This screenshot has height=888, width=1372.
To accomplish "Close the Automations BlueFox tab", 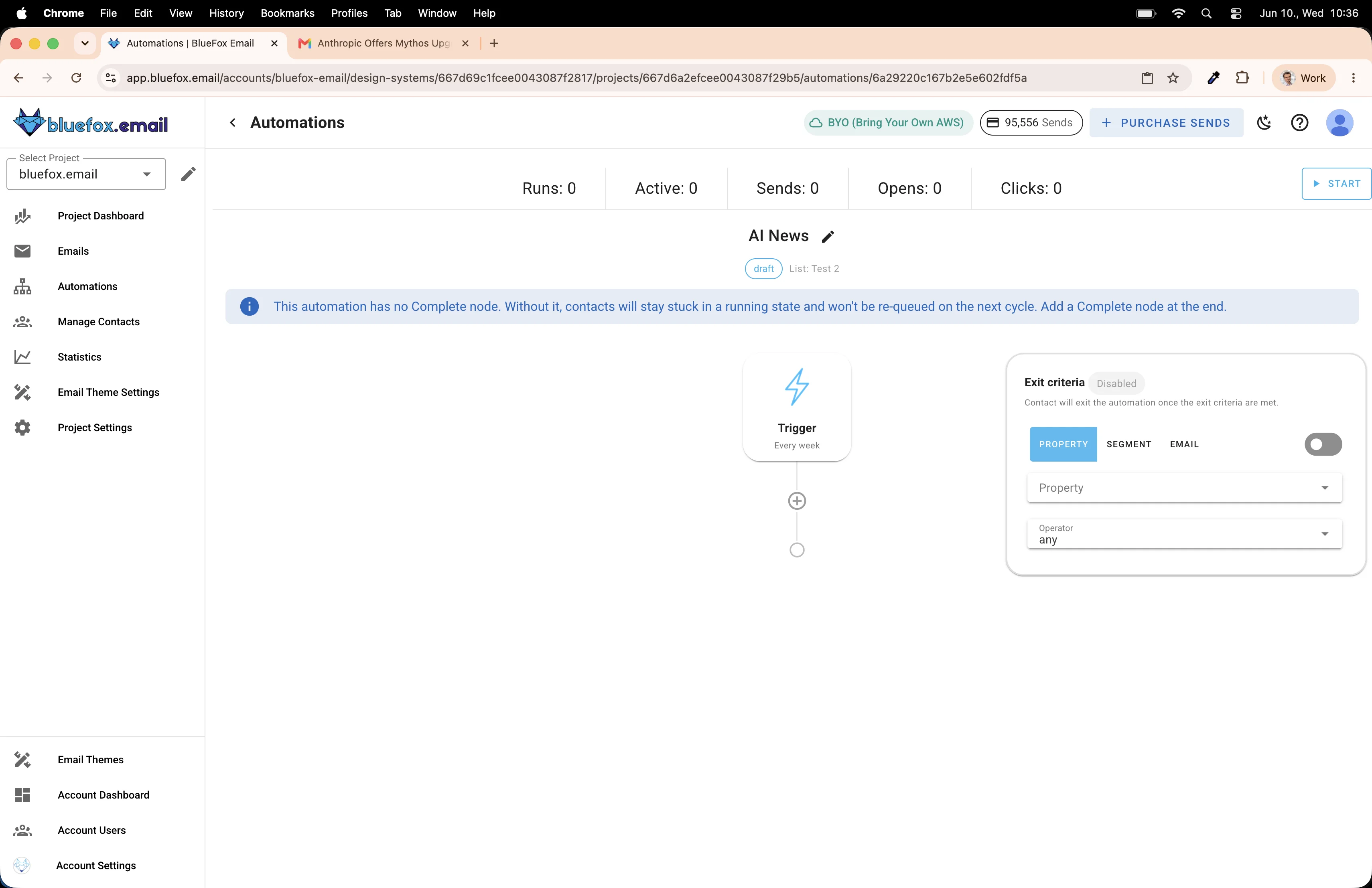I will [x=274, y=43].
